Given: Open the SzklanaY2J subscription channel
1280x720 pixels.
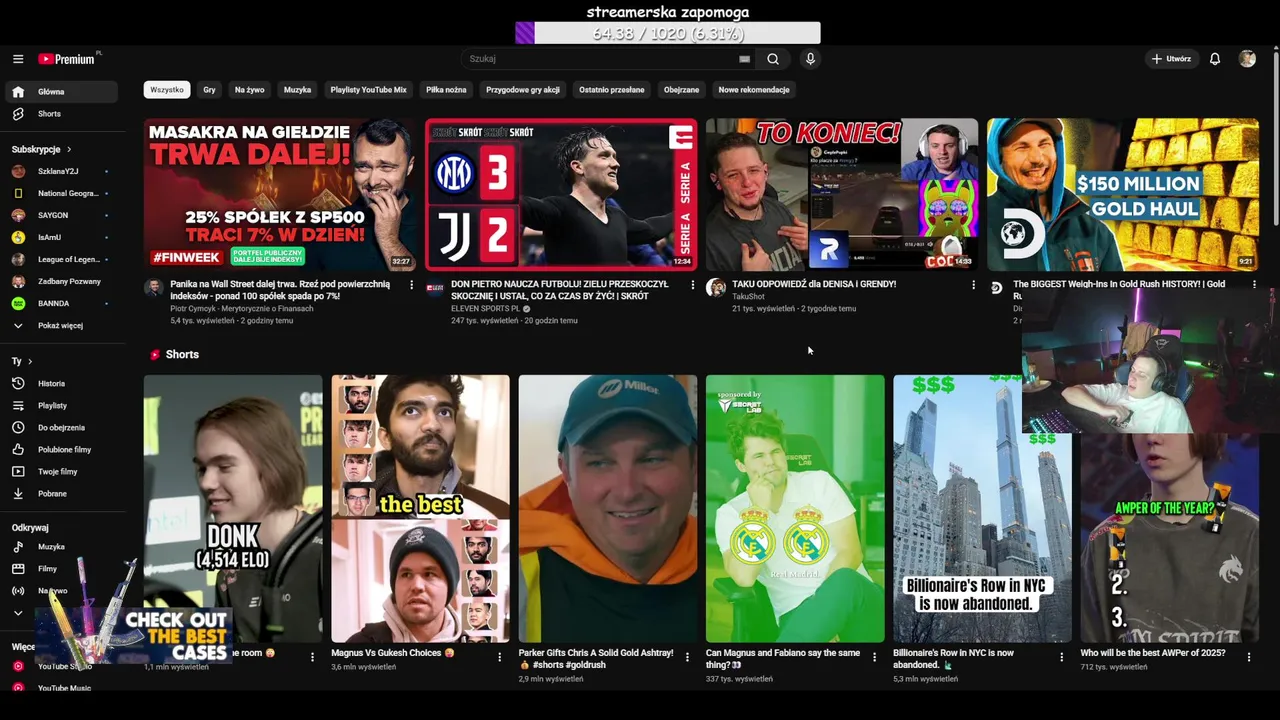Looking at the screenshot, I should pyautogui.click(x=60, y=171).
